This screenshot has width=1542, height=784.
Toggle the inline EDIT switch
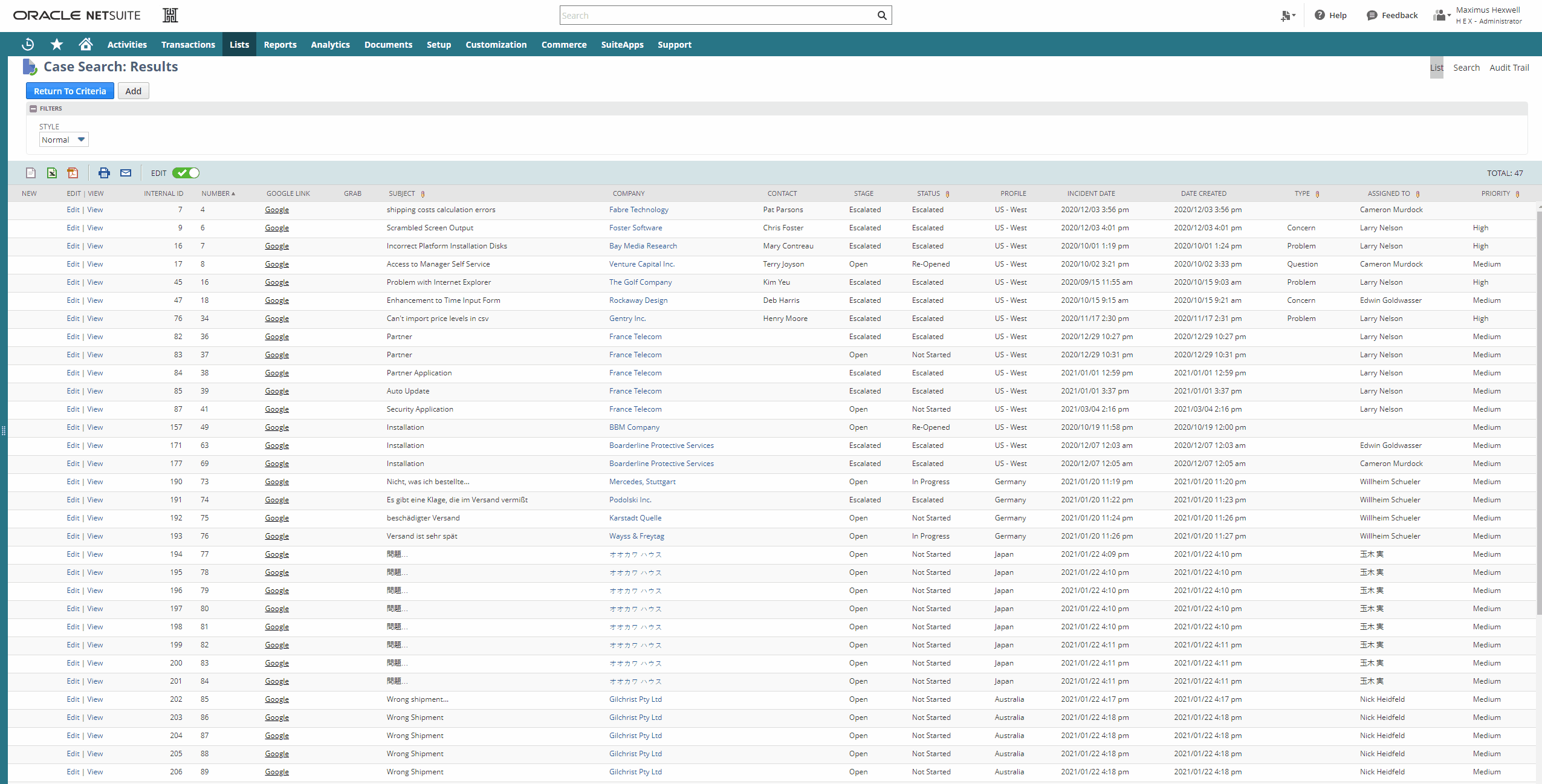186,173
